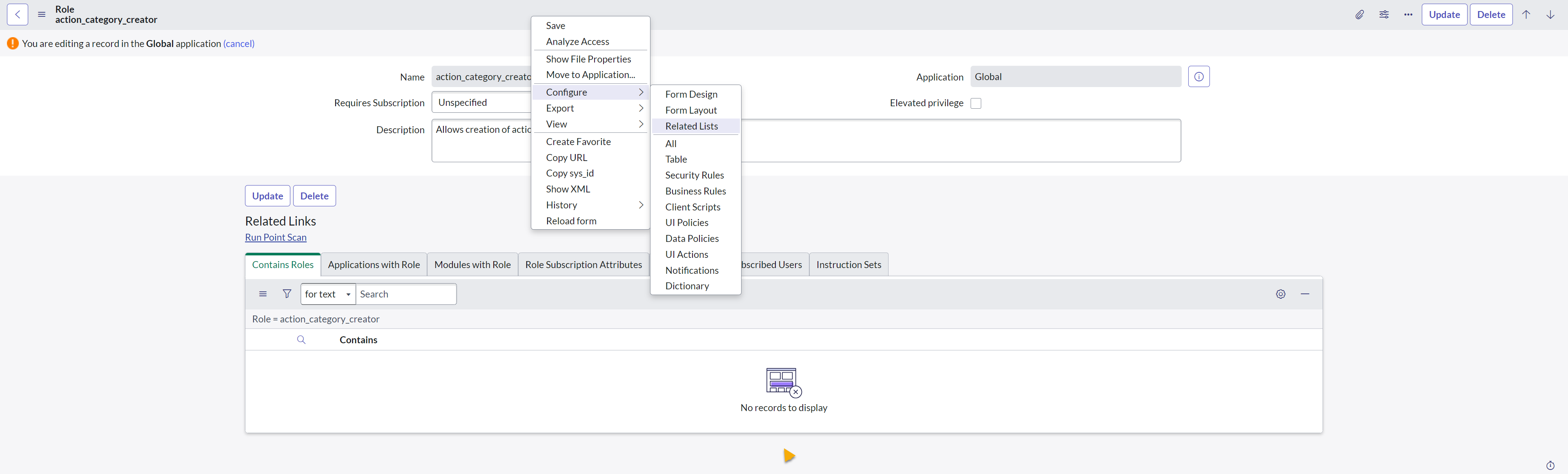This screenshot has height=474, width=1568.
Task: Open the form context menu hamburger icon
Action: (41, 15)
